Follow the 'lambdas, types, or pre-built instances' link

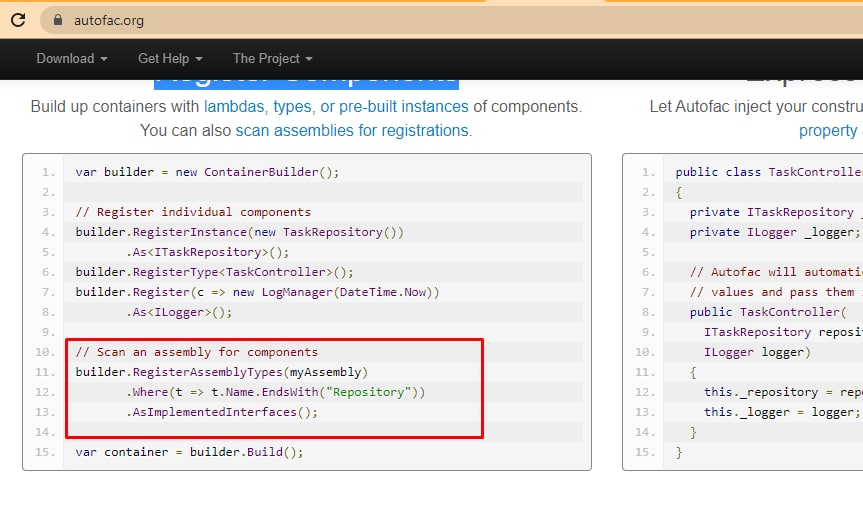pyautogui.click(x=336, y=106)
